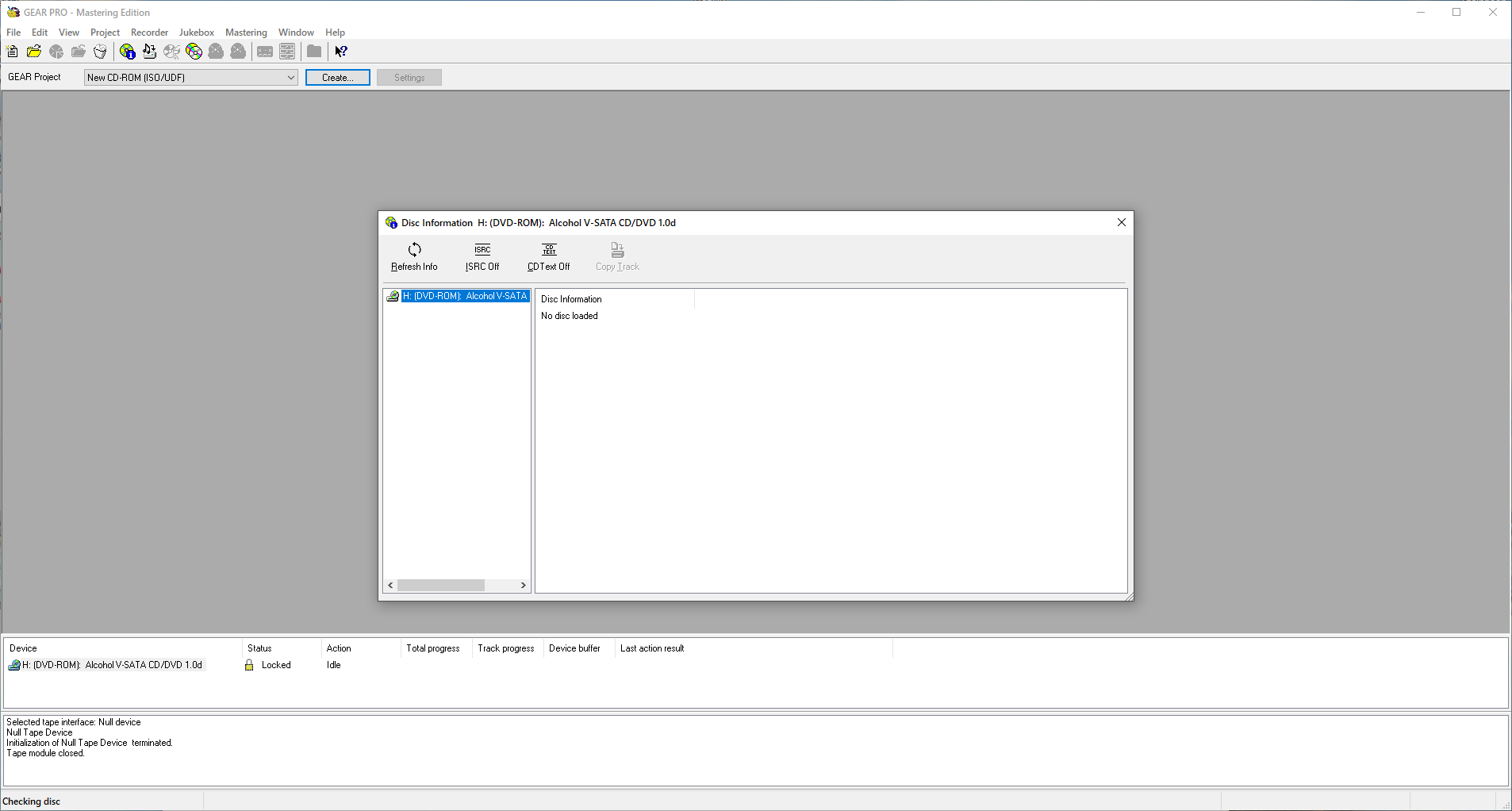Viewport: 1512px width, 811px height.
Task: Click the Device column header
Action: click(123, 648)
